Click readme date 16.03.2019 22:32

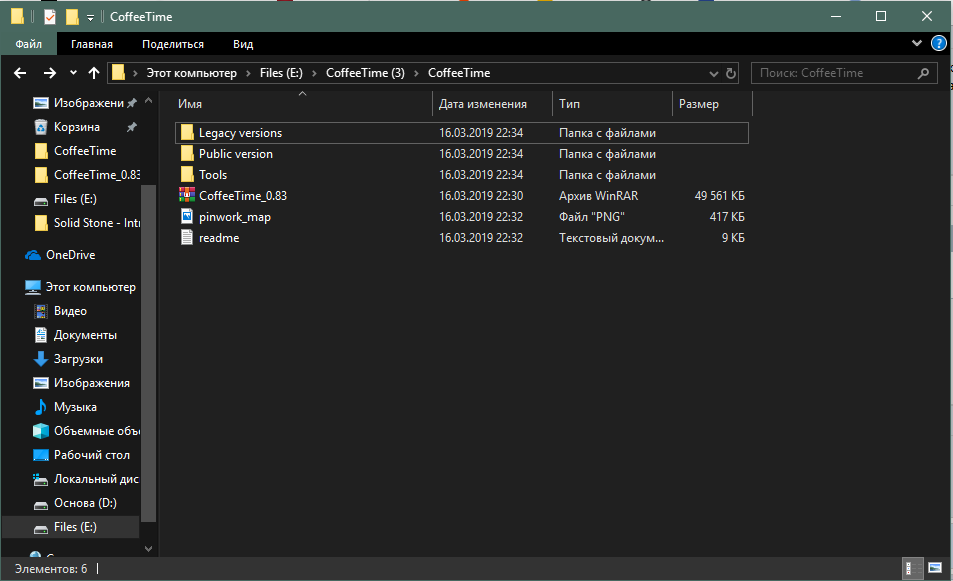pos(481,238)
